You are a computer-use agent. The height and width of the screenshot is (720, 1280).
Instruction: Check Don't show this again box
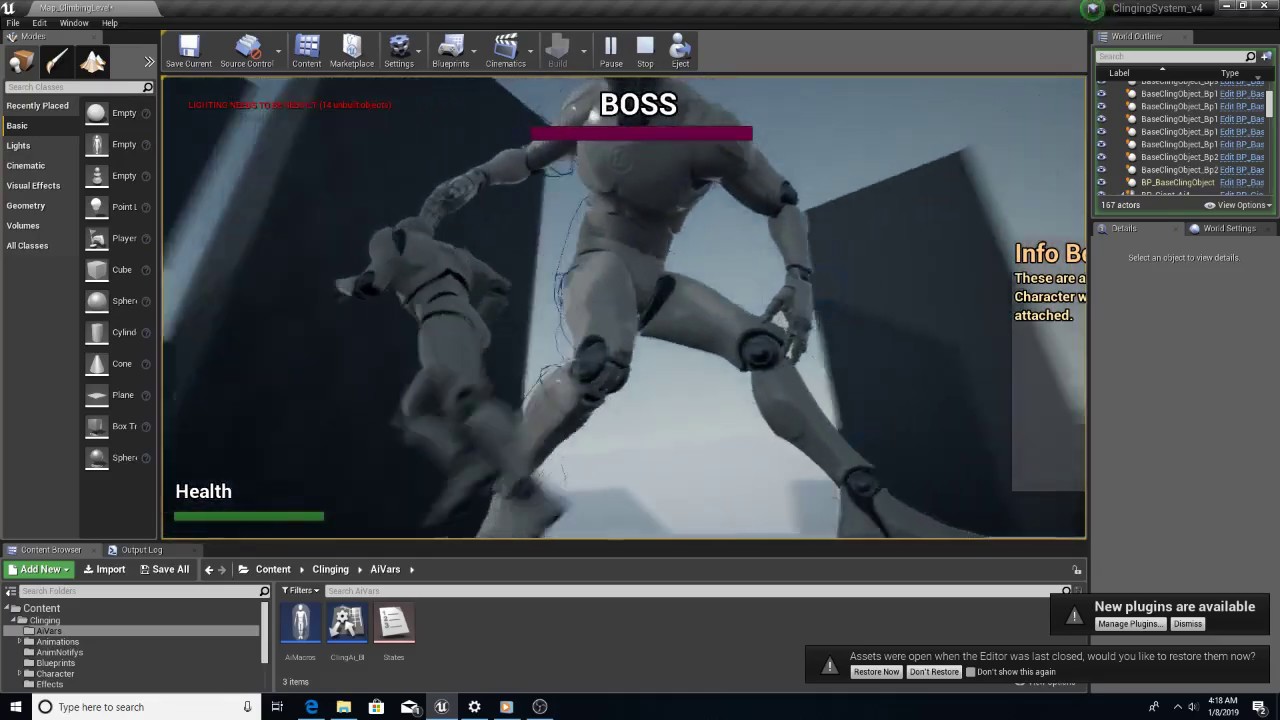(x=970, y=672)
